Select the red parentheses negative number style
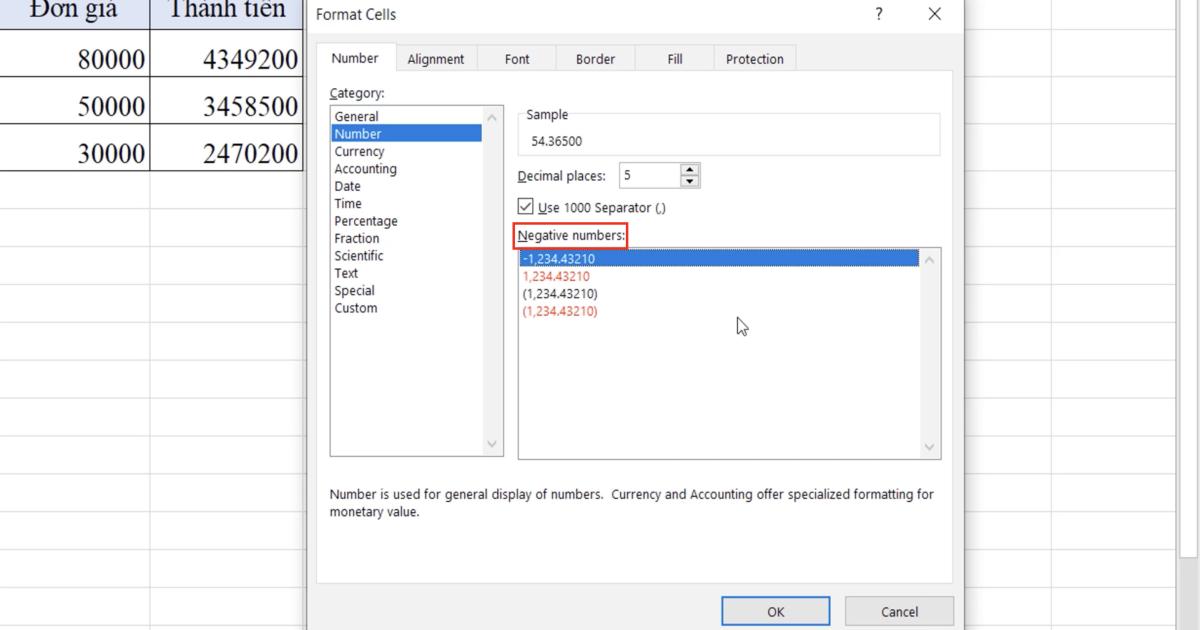This screenshot has width=1200, height=630. 560,310
